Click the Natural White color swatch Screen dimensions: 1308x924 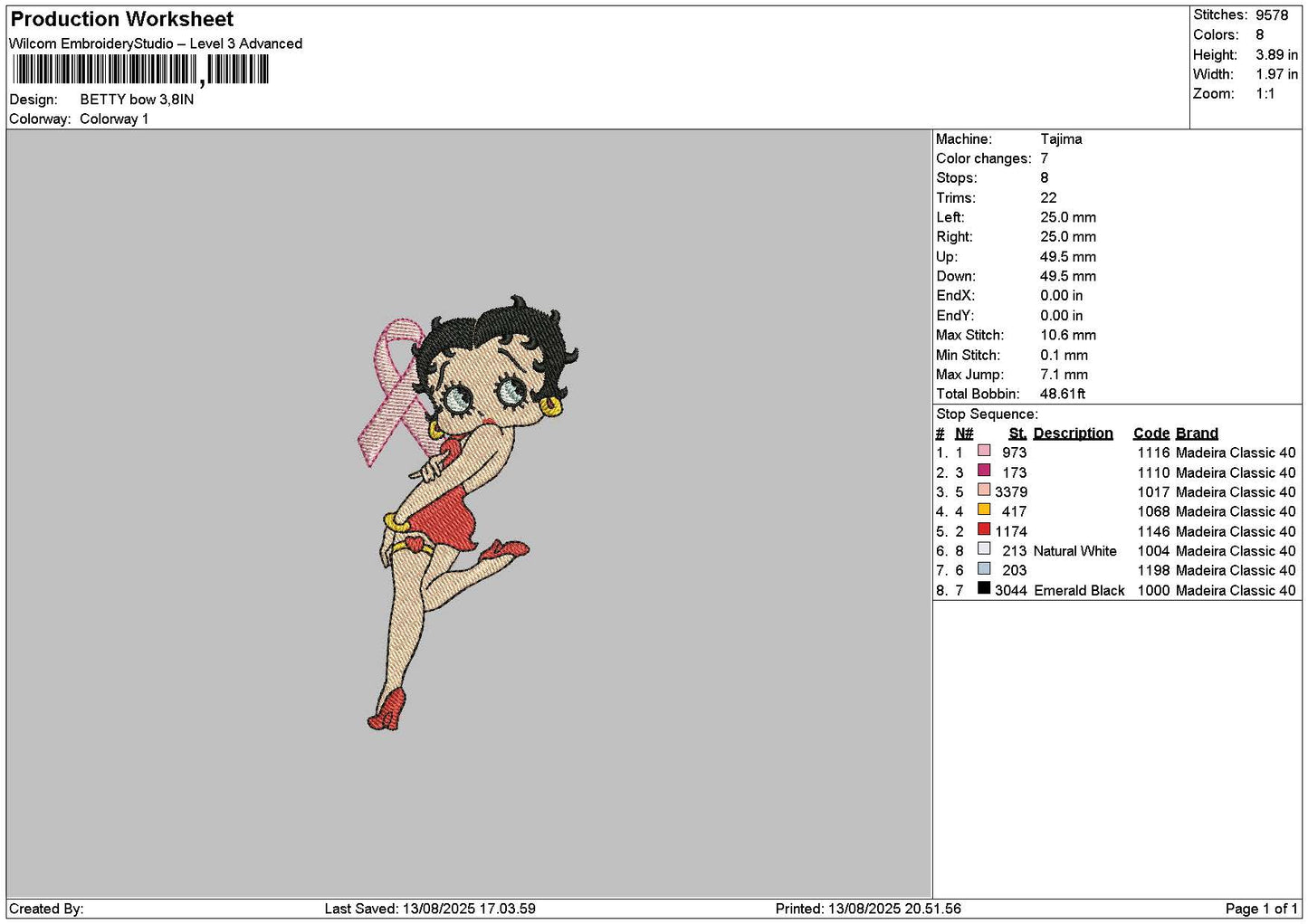click(x=984, y=549)
